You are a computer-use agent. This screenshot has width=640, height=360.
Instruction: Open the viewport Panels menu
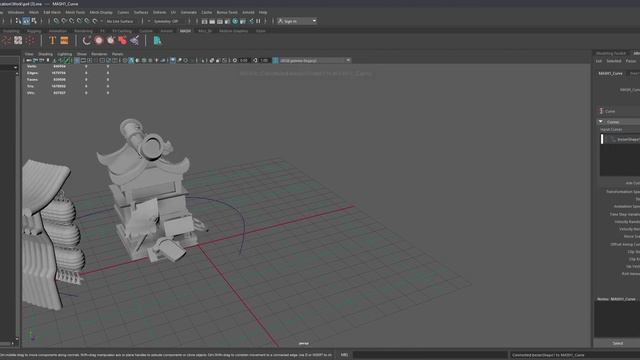pyautogui.click(x=118, y=54)
